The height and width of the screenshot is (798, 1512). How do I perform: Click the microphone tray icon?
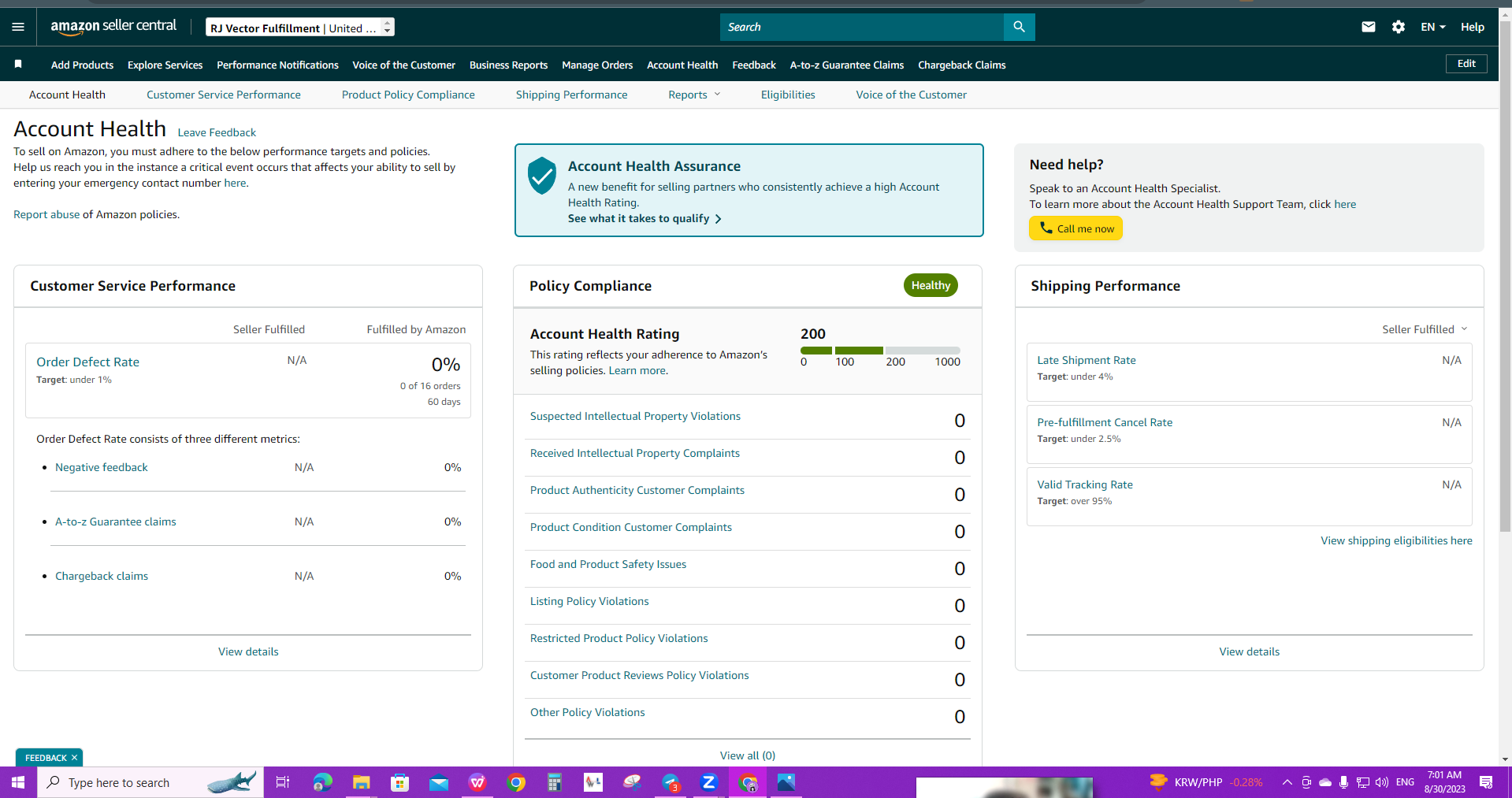pyautogui.click(x=1343, y=782)
